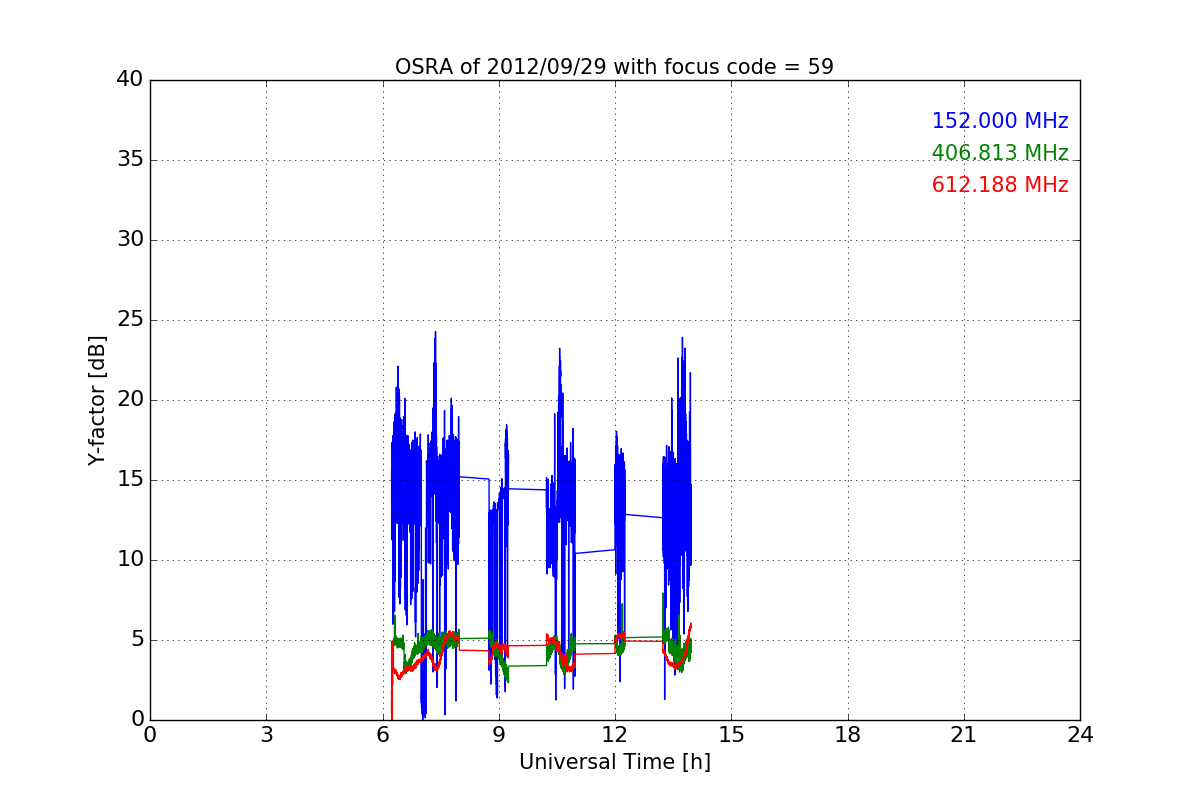The width and height of the screenshot is (1200, 800).
Task: Click the x-axis tick label 24
Action: point(1080,734)
